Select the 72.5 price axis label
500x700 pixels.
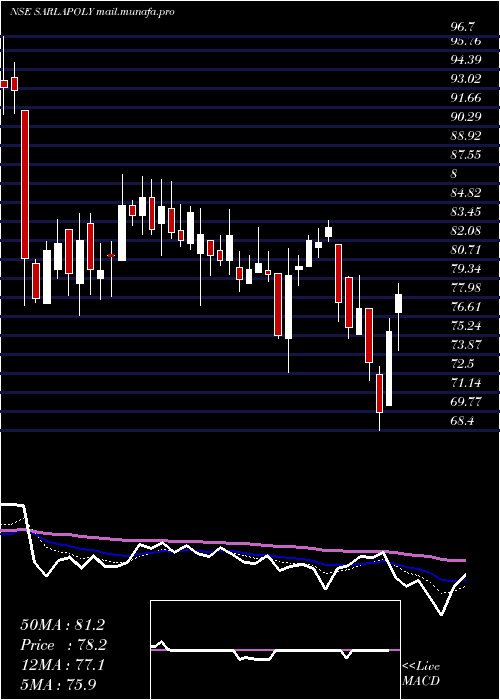(x=462, y=363)
